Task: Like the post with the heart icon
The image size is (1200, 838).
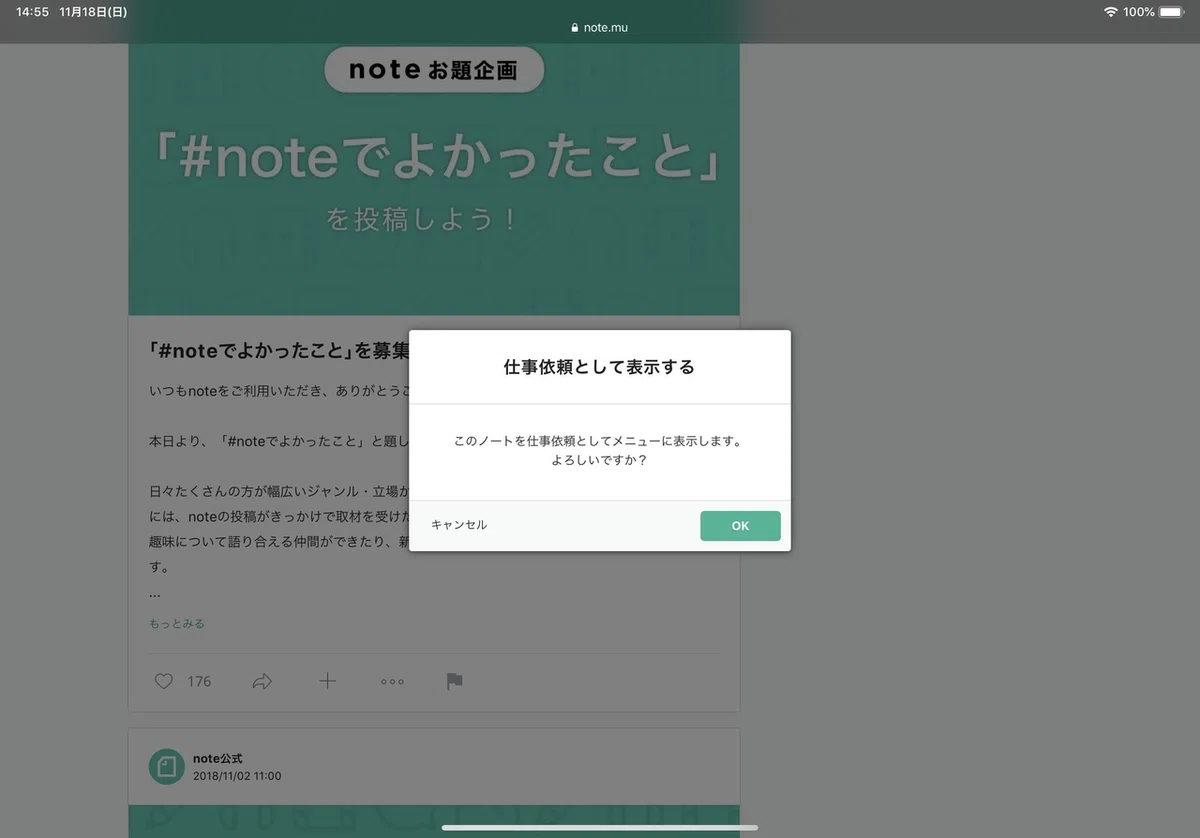Action: pyautogui.click(x=163, y=681)
